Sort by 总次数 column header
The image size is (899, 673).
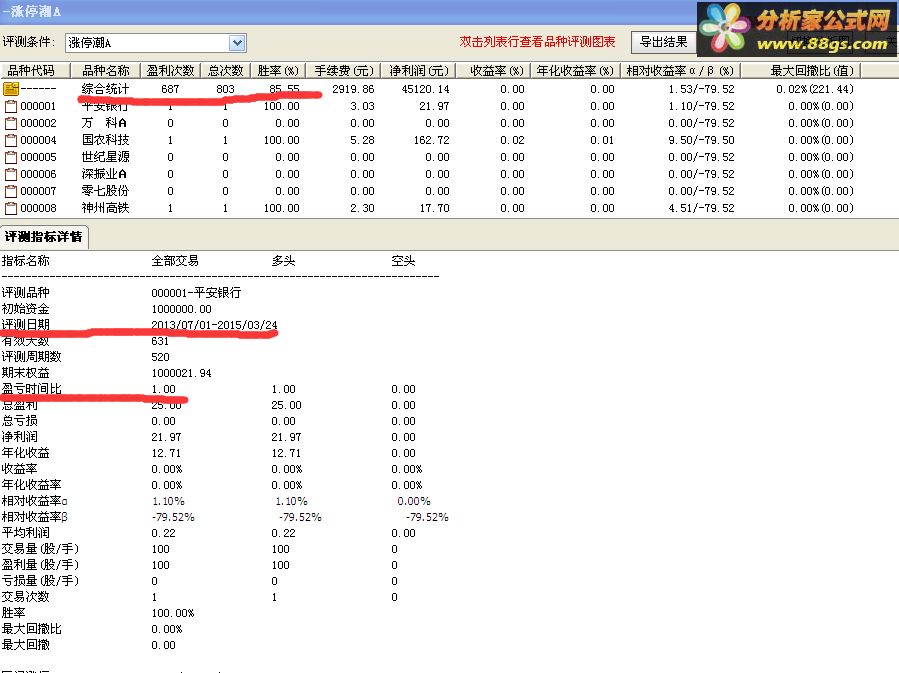click(225, 71)
